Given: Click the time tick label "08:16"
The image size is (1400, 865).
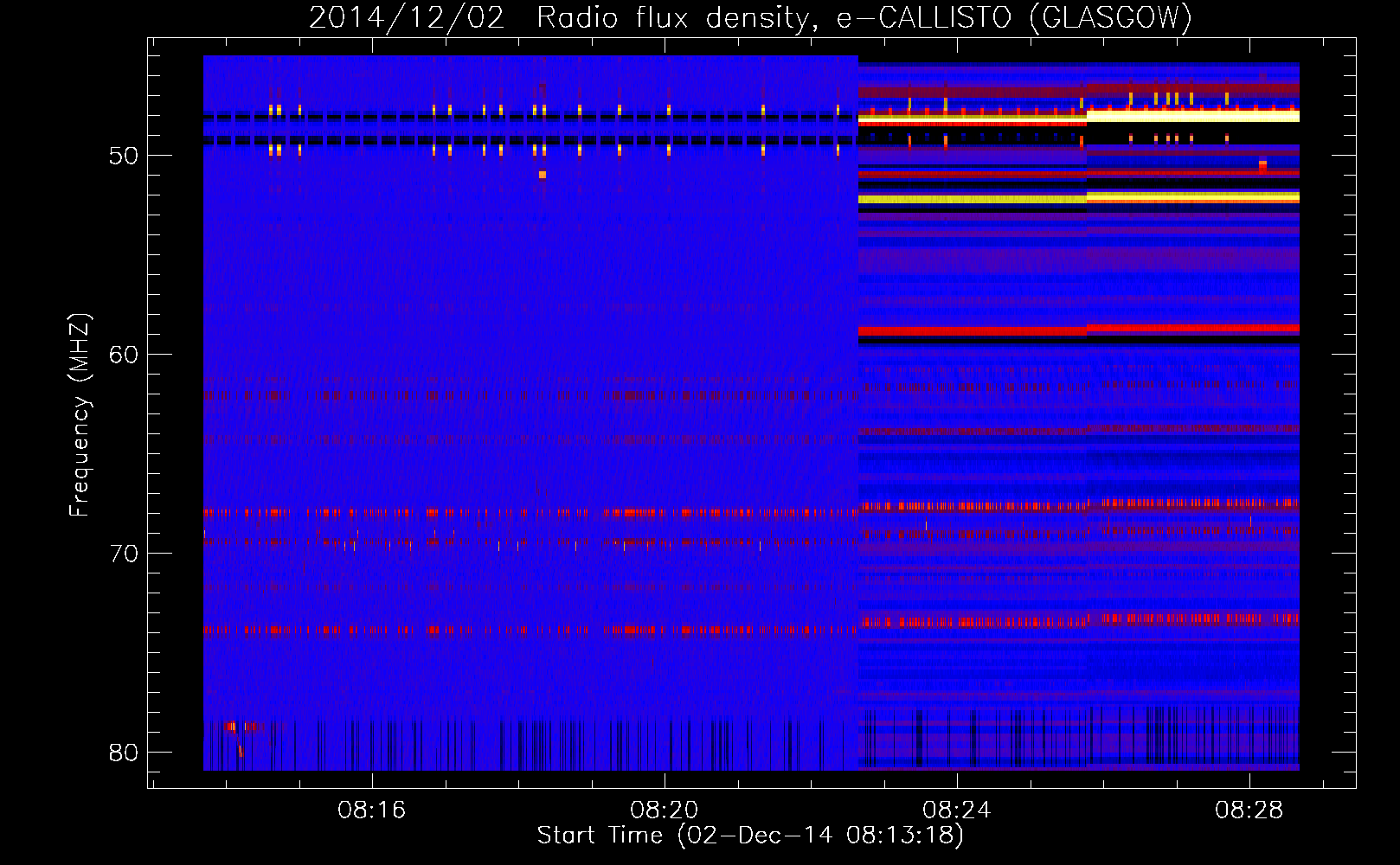Looking at the screenshot, I should 372,811.
